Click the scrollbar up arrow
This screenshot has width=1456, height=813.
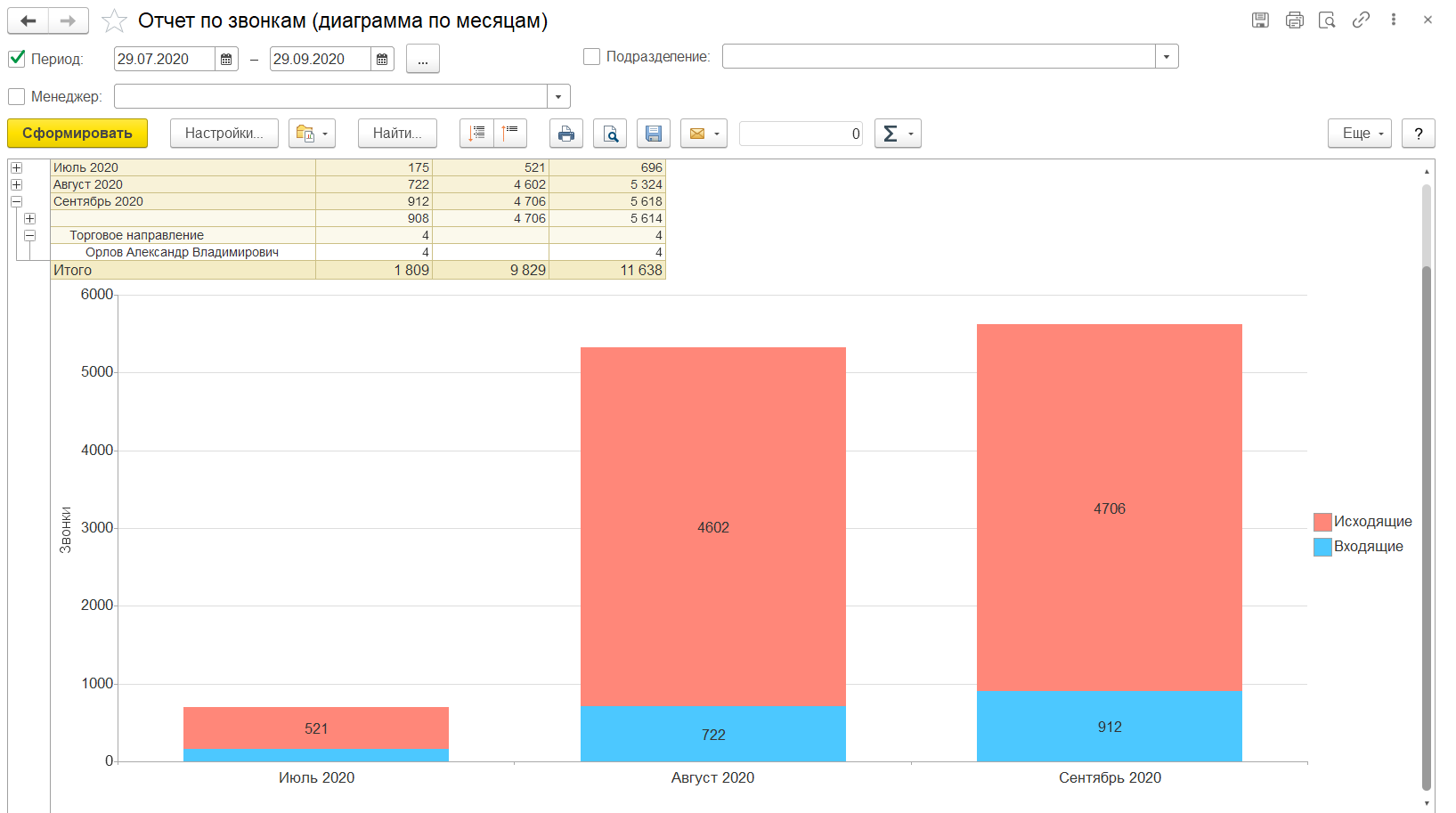click(x=1428, y=172)
